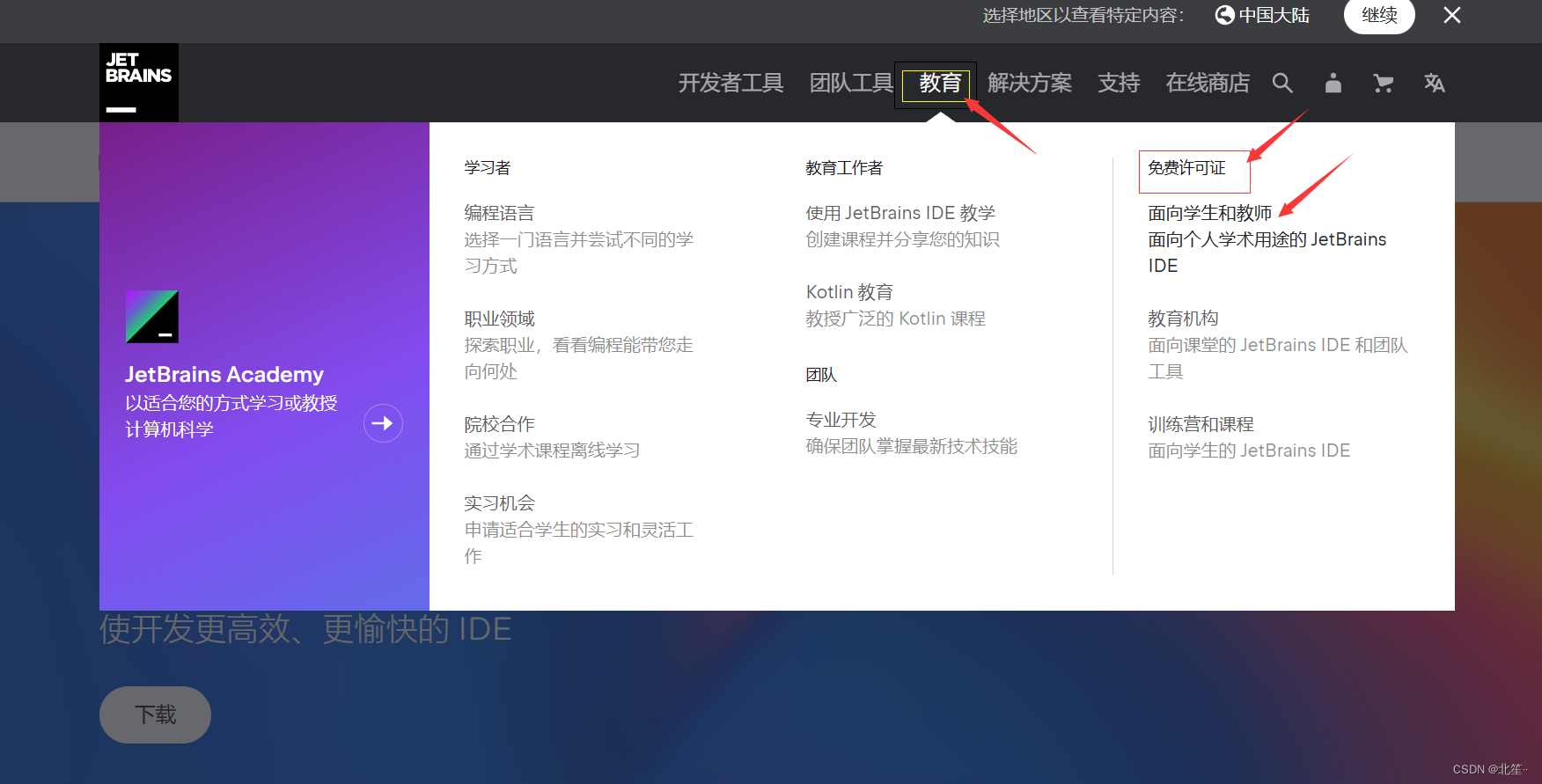Open the 院校合作 link
Viewport: 1542px width, 784px height.
point(499,424)
